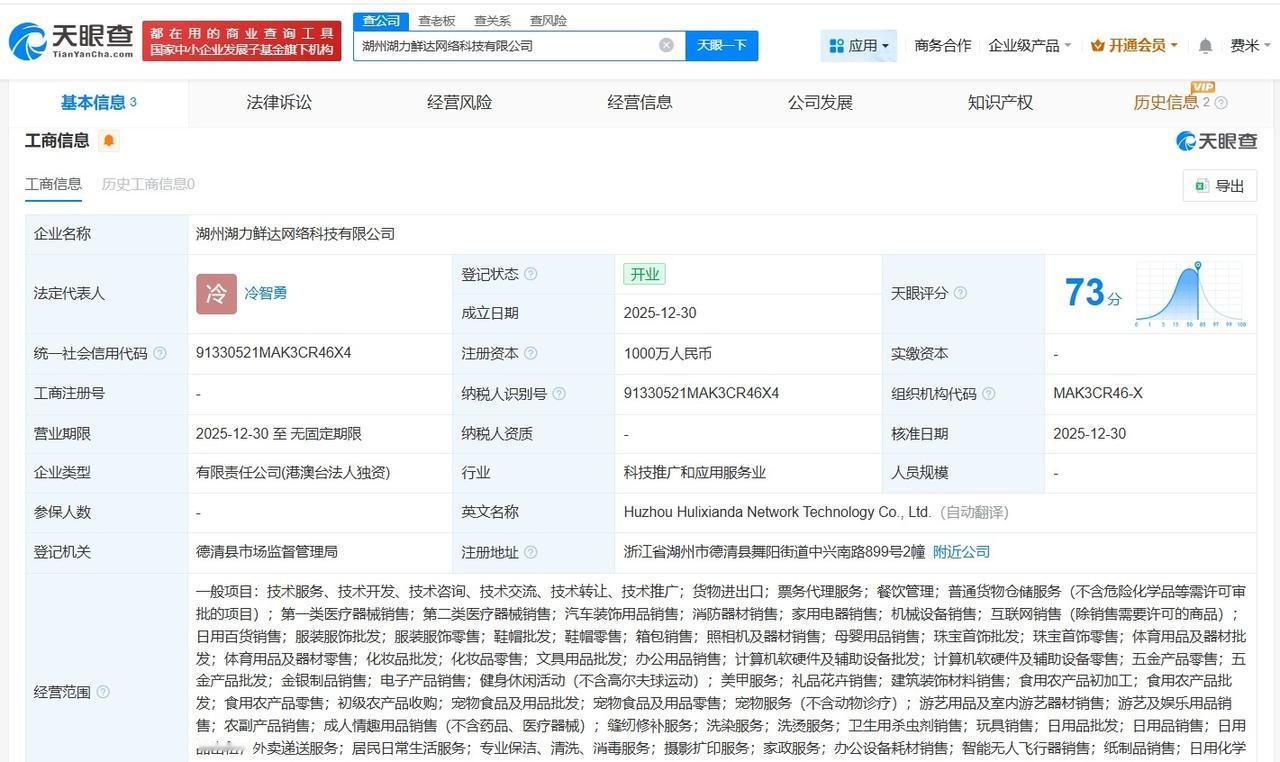Open the 导出 export to Excel
This screenshot has height=762, width=1280.
1218,186
